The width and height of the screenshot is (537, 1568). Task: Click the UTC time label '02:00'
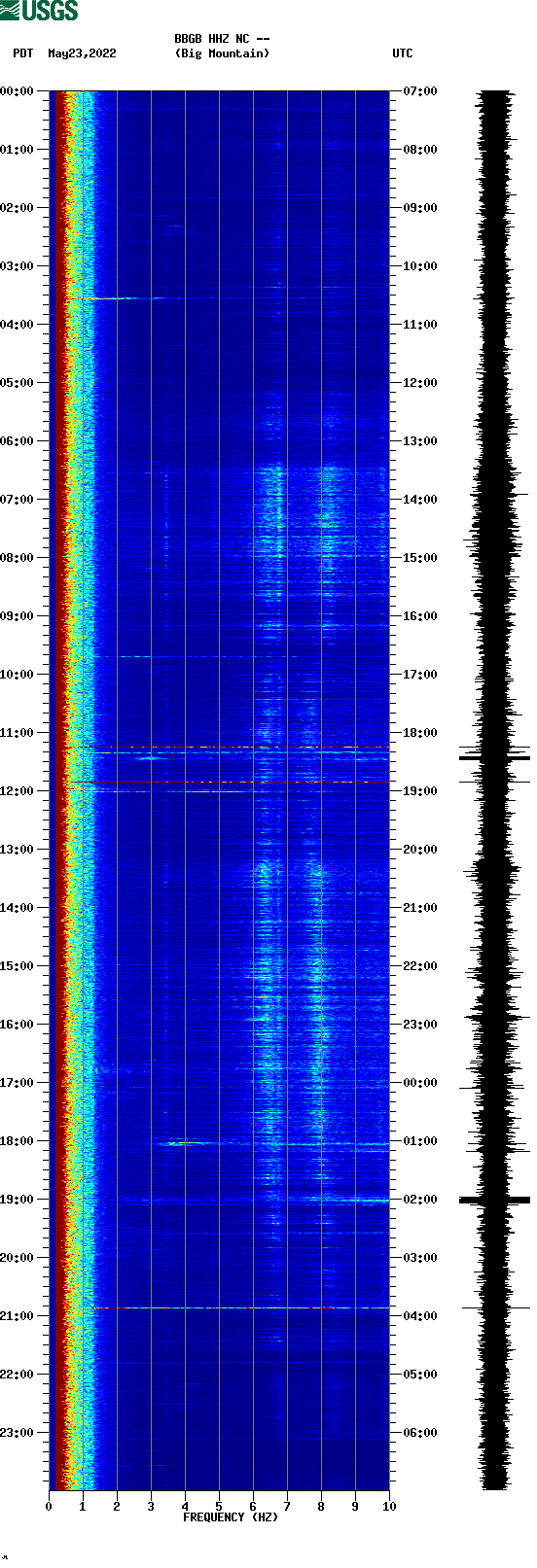(x=420, y=1200)
